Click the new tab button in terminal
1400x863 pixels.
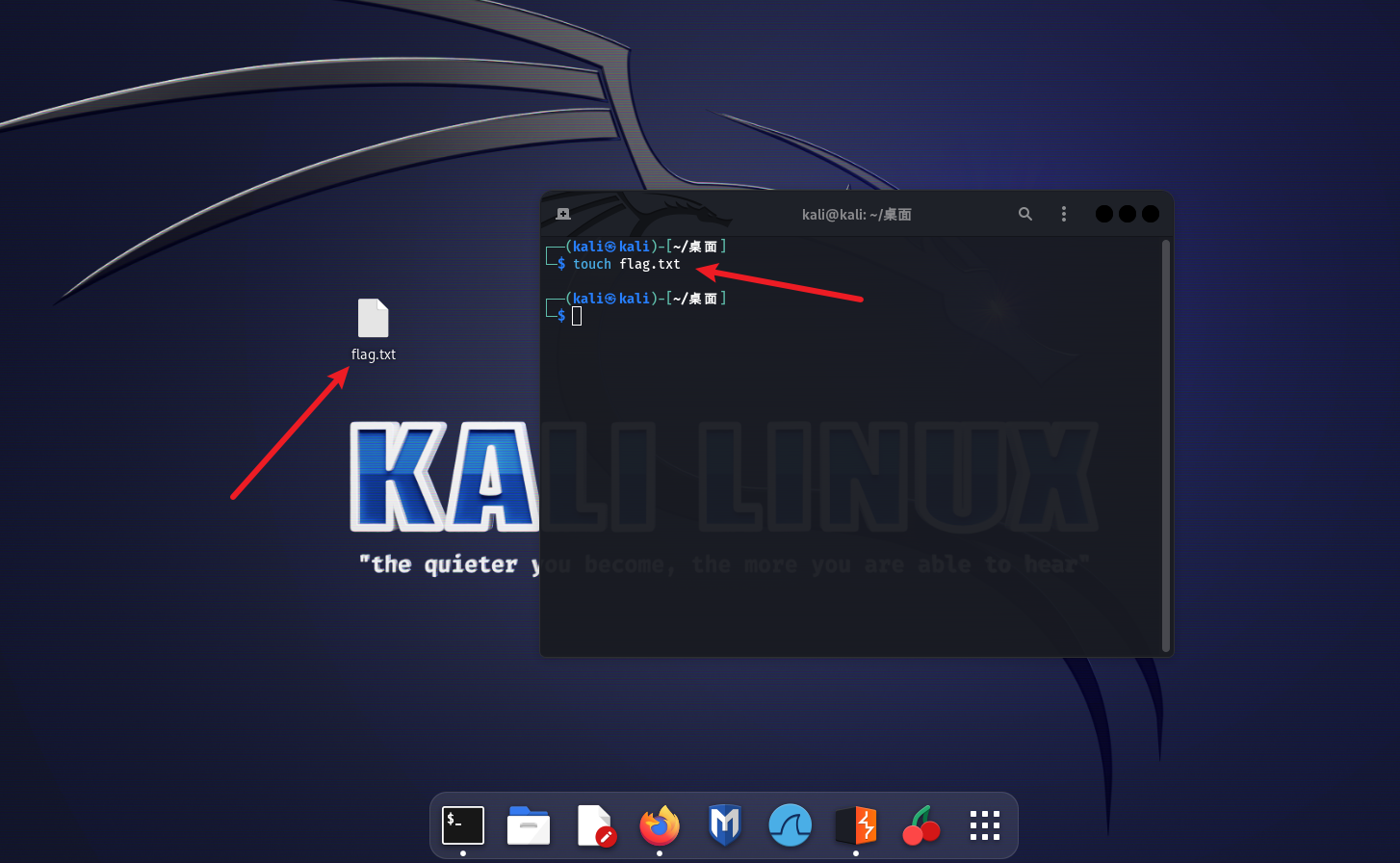point(563,214)
